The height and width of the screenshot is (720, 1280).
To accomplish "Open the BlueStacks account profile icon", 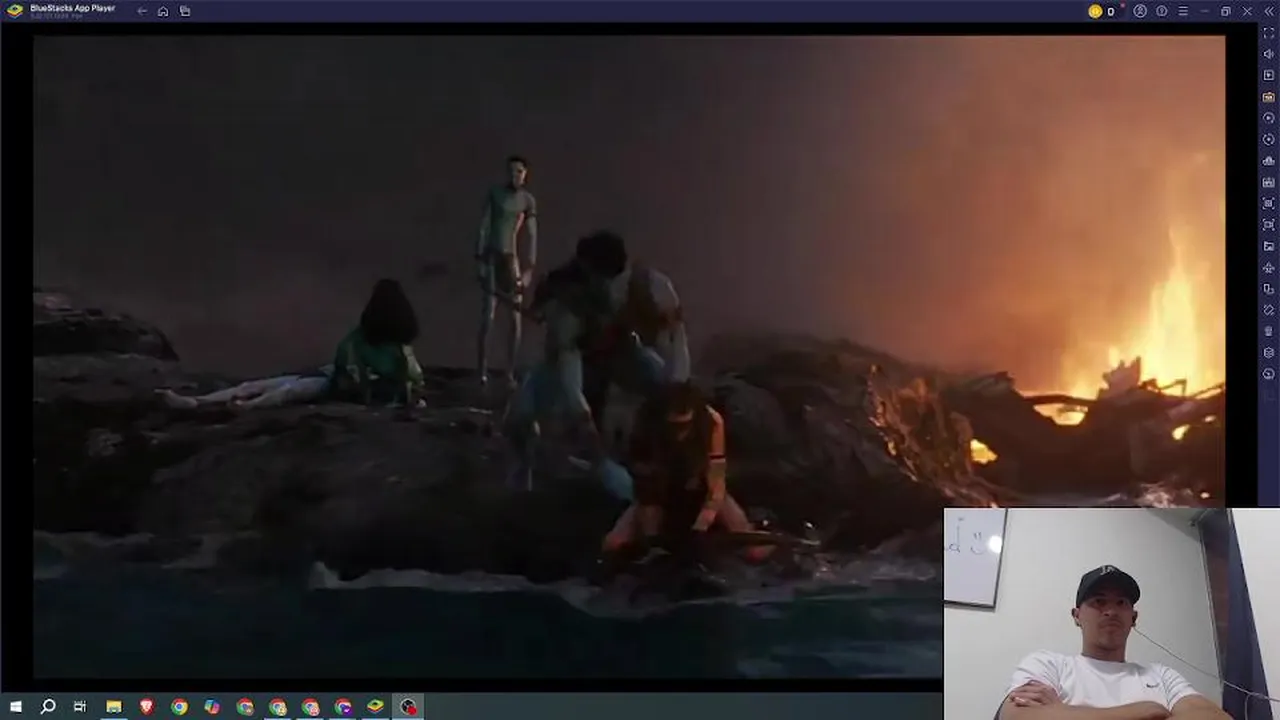I will pos(1140,11).
